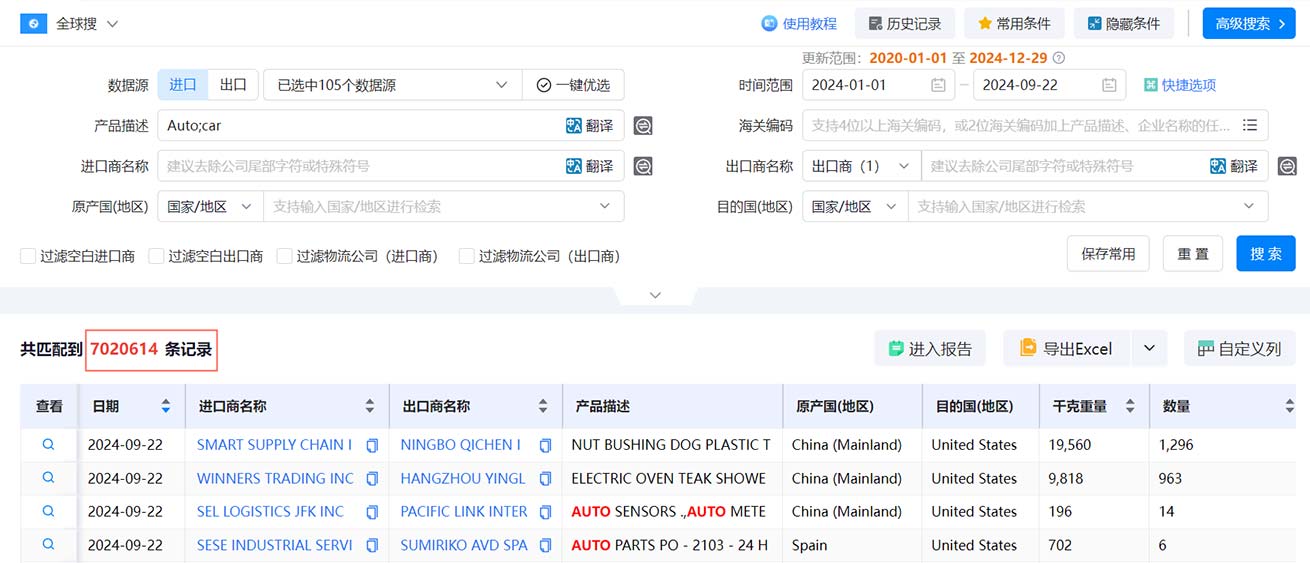Screen dimensions: 1310x563
Task: Select the 出口 export tab
Action: (233, 85)
